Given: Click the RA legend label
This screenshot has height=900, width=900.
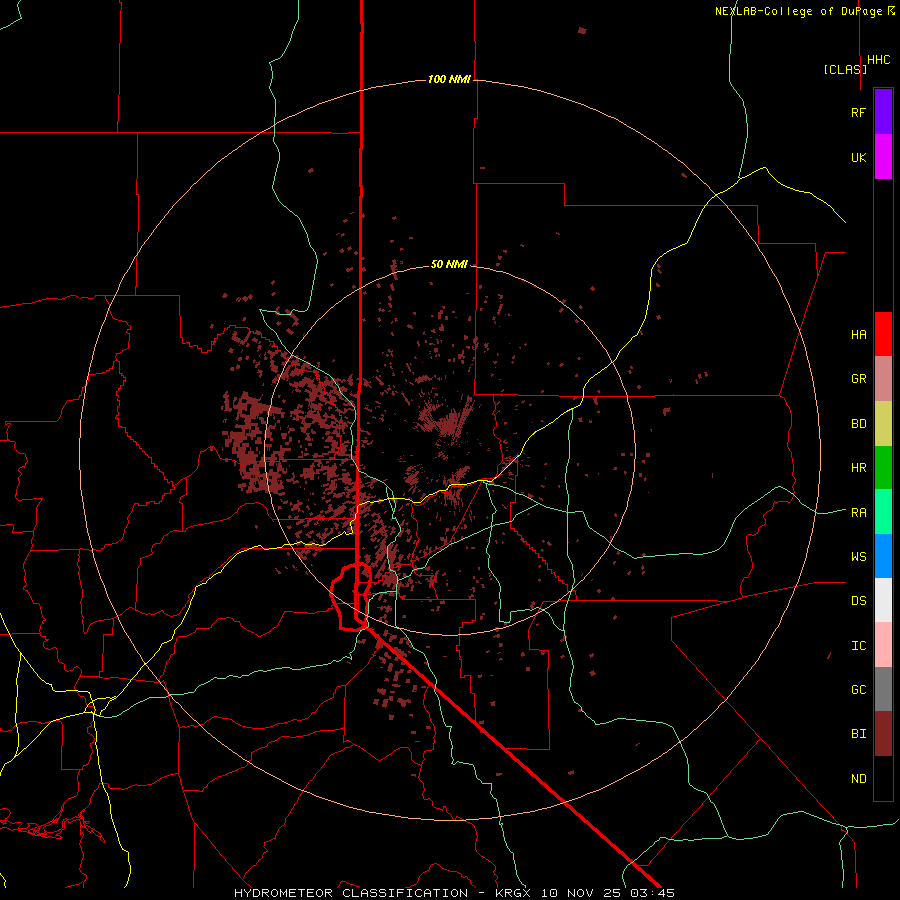Looking at the screenshot, I should tap(858, 513).
